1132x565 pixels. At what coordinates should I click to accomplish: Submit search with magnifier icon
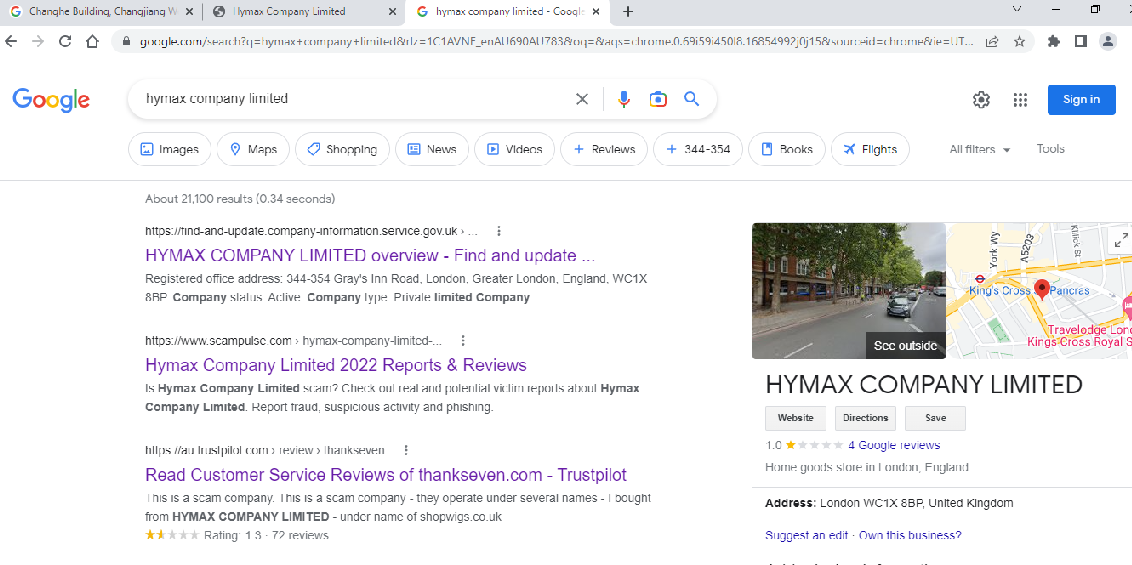pyautogui.click(x=692, y=99)
